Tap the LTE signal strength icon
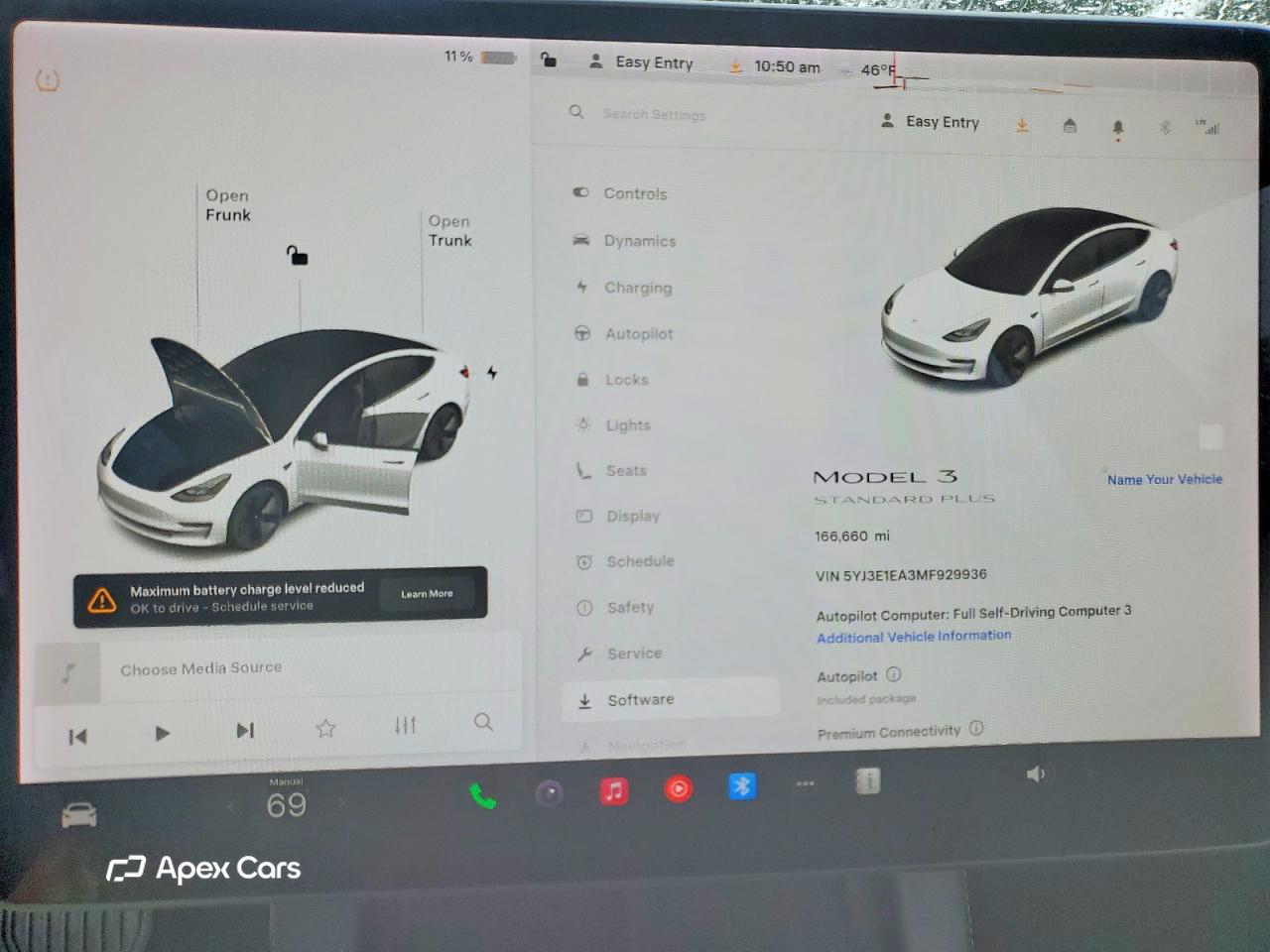Image resolution: width=1270 pixels, height=952 pixels. [1207, 127]
